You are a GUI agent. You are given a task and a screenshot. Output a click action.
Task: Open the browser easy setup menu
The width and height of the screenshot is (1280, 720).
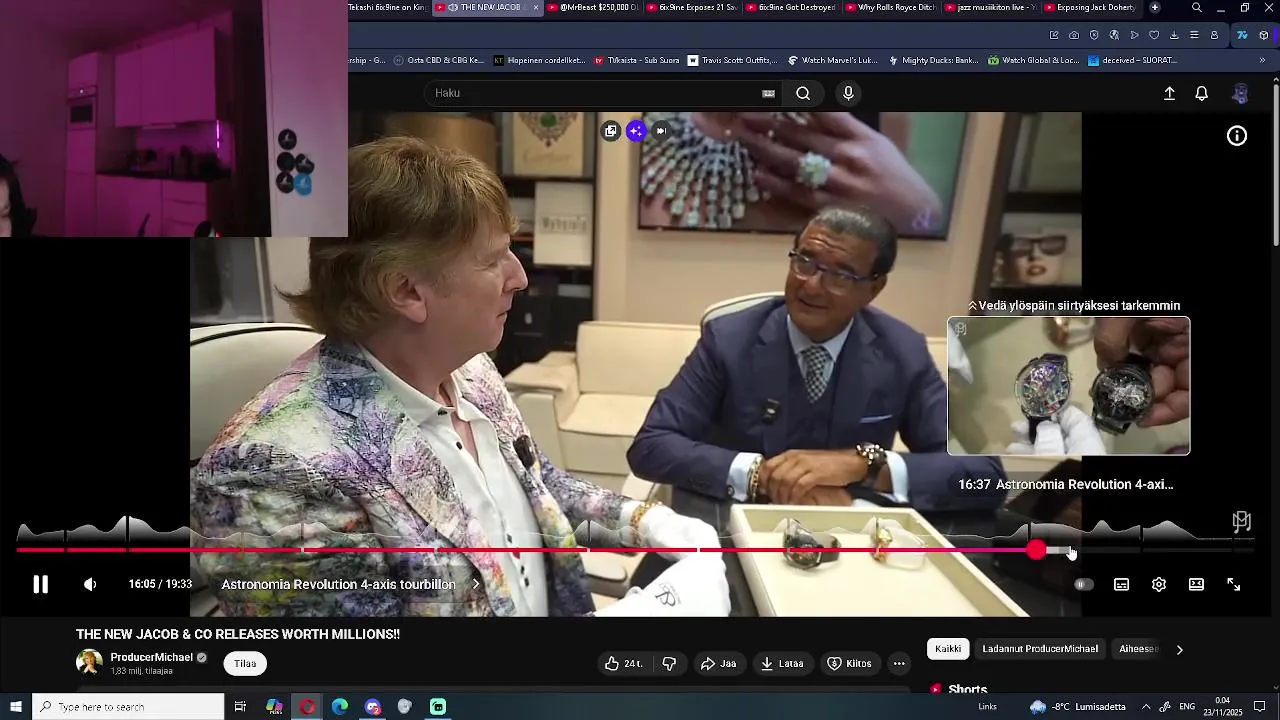point(1194,35)
